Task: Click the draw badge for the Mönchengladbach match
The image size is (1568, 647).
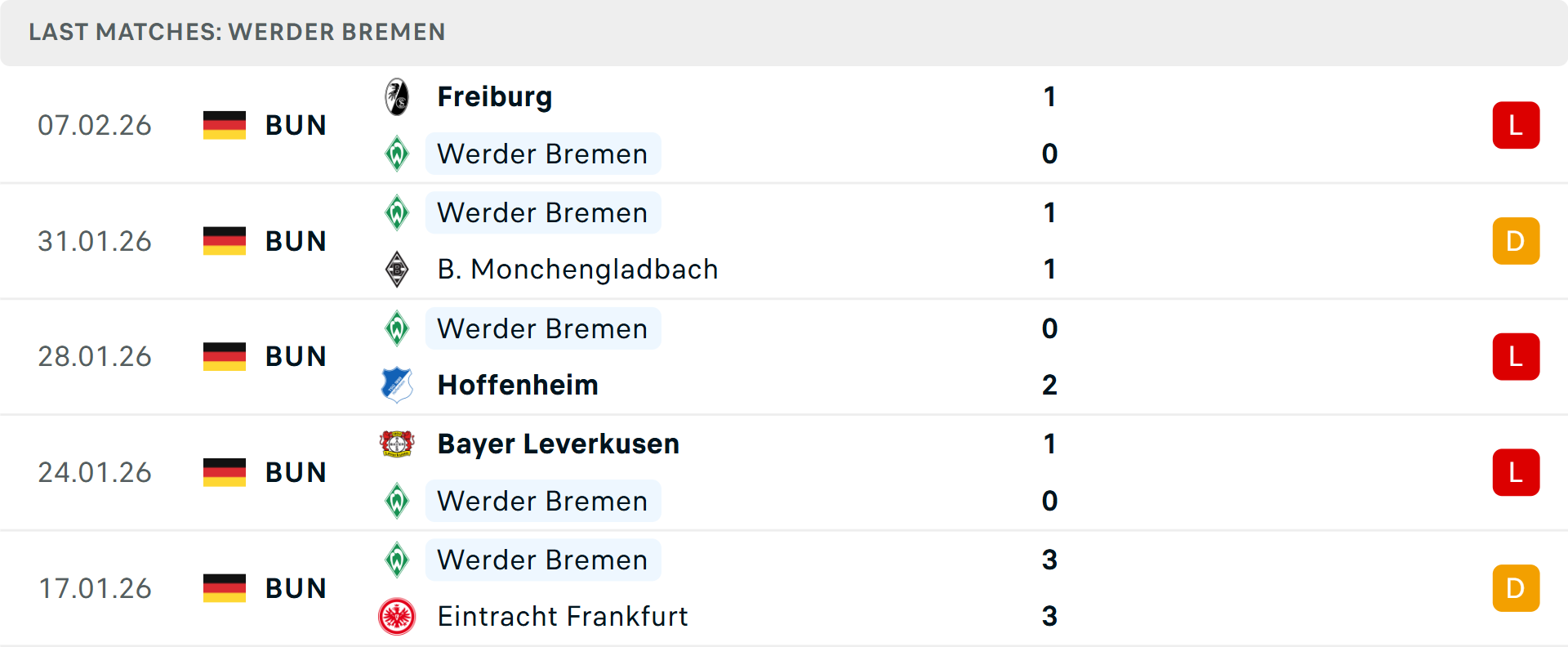Action: tap(1516, 241)
